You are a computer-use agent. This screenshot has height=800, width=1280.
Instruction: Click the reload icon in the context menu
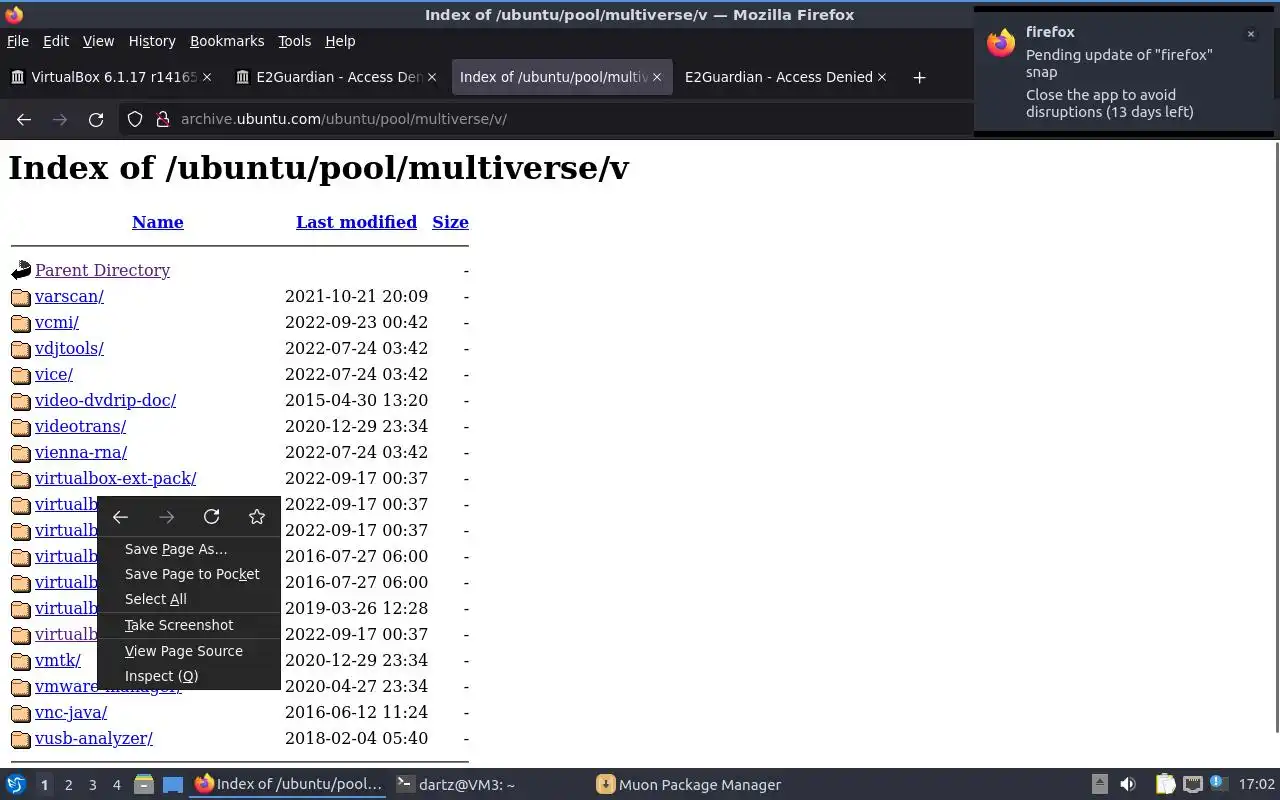point(211,517)
